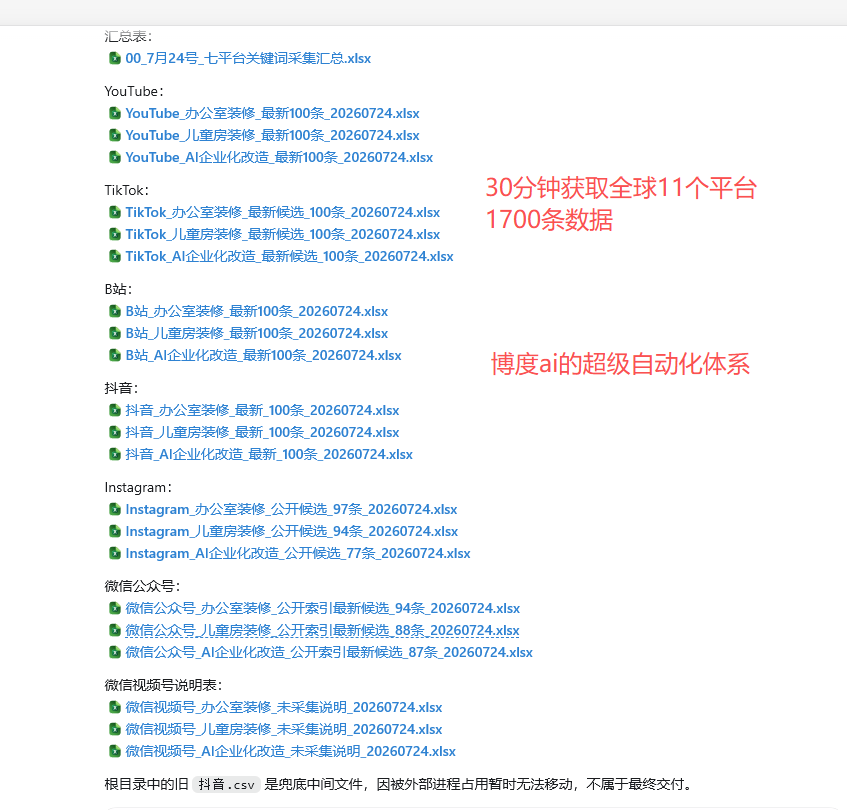This screenshot has height=810, width=847.
Task: Open Instagram_办公室装修_公开候选_97条 file link
Action: click(x=291, y=510)
